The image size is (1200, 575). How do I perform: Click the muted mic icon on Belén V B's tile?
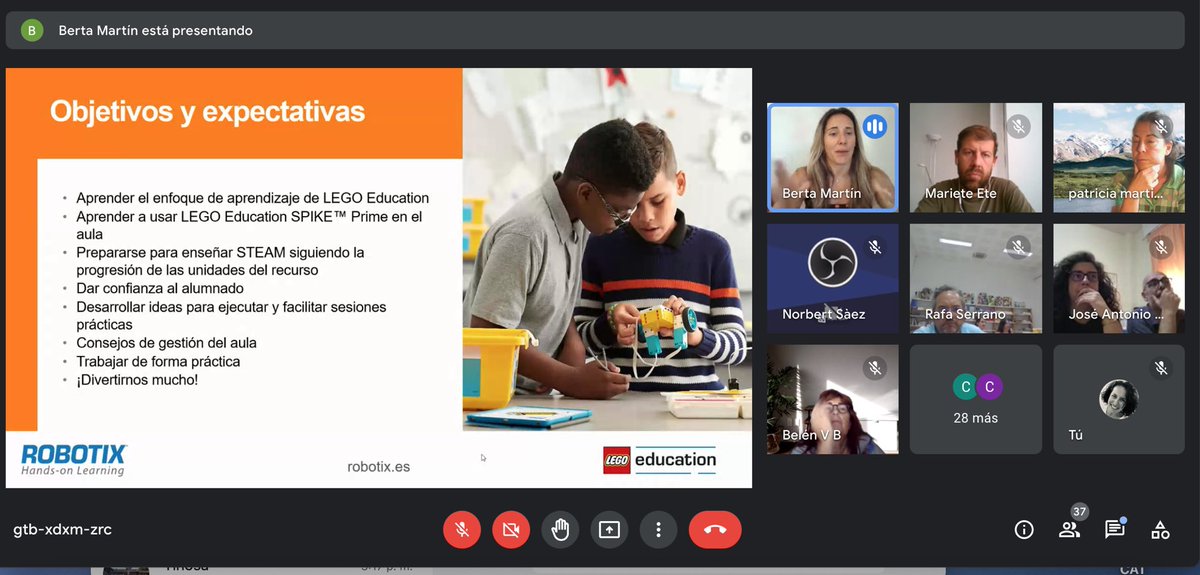[875, 368]
